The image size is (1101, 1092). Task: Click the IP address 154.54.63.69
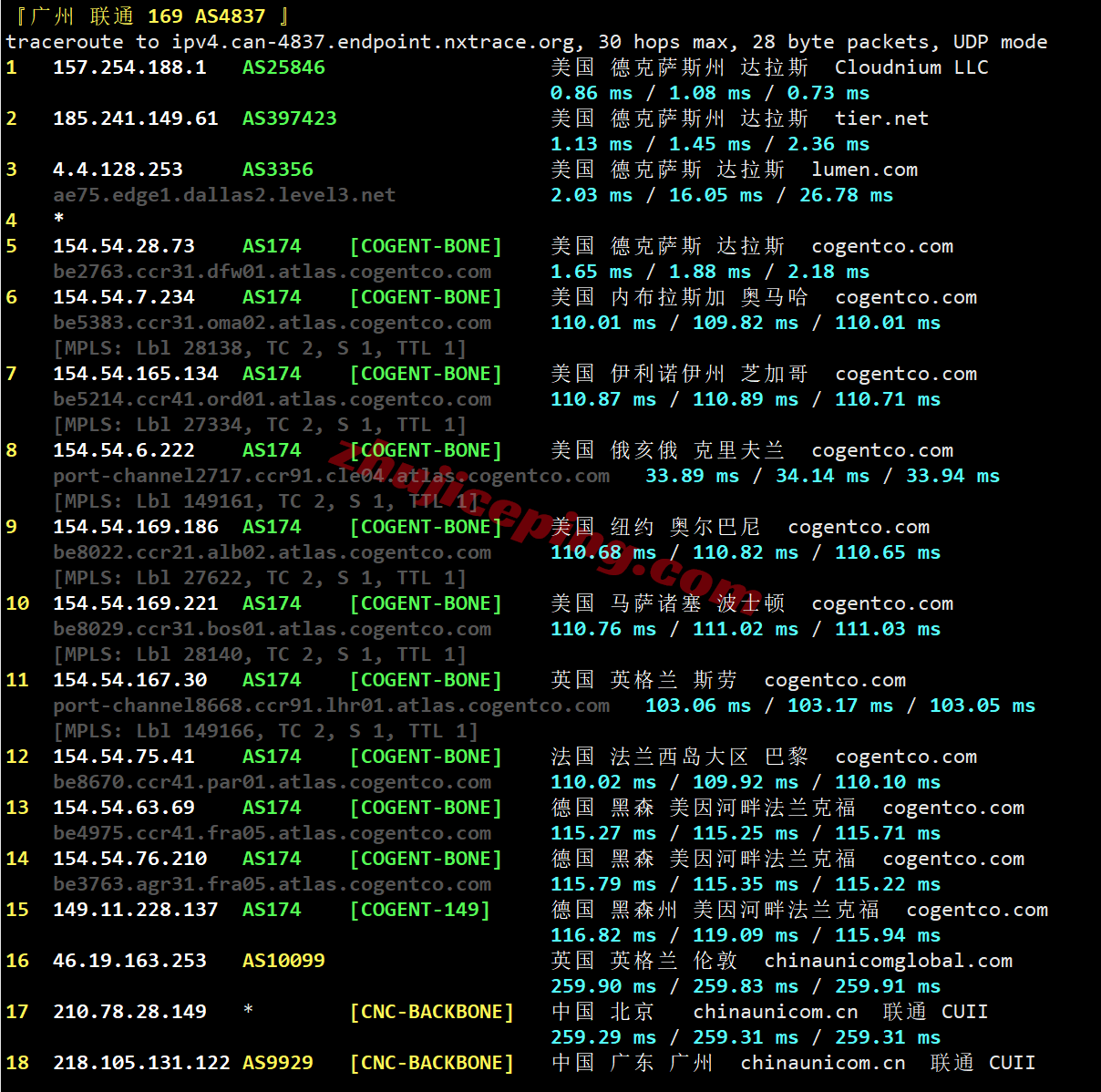[x=124, y=808]
